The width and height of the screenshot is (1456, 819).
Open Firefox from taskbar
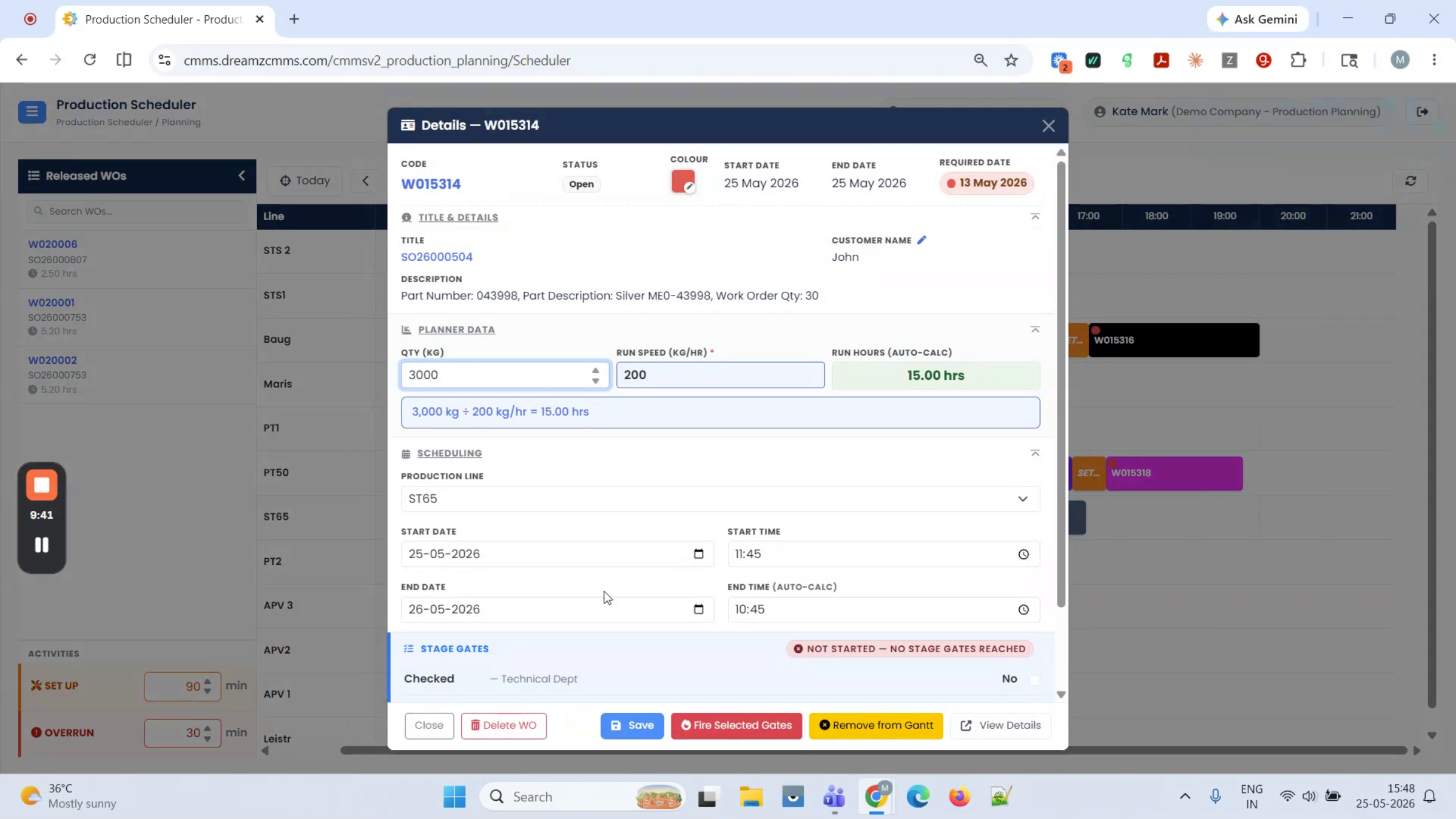959,797
